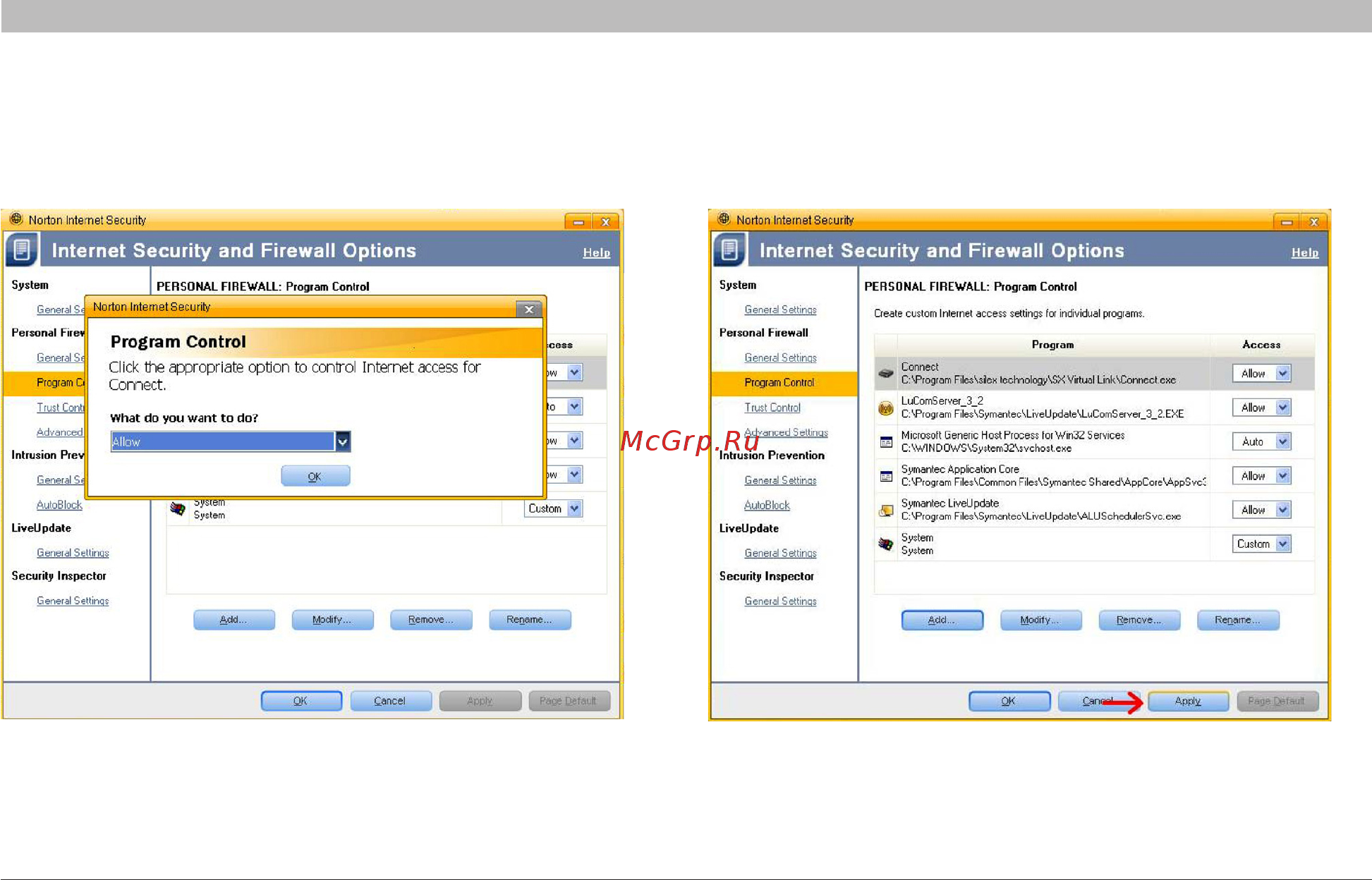This screenshot has height=880, width=1372.
Task: Click OK at the bottom of the right window
Action: [1009, 701]
